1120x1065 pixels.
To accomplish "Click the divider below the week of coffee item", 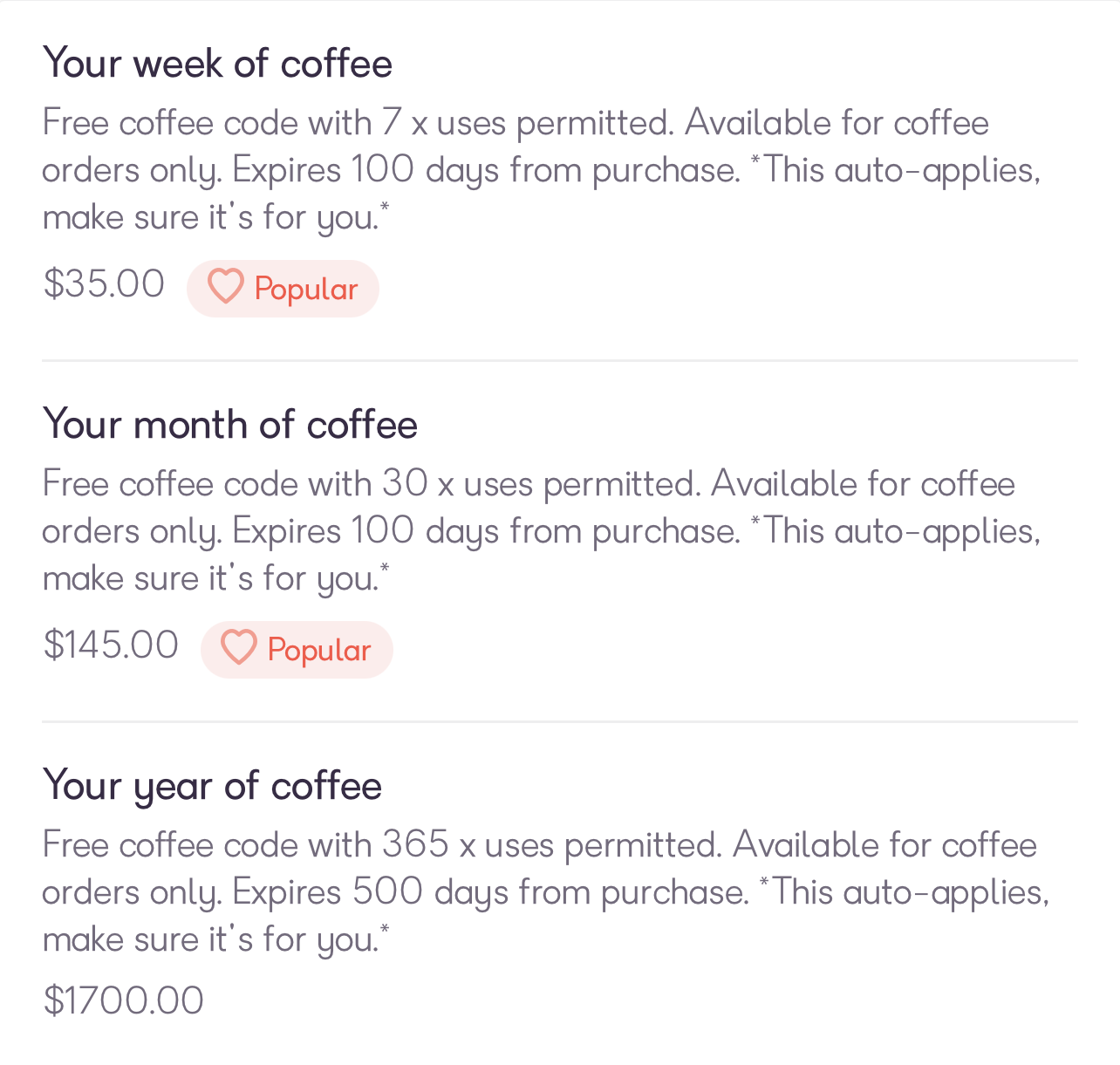I will [x=560, y=360].
